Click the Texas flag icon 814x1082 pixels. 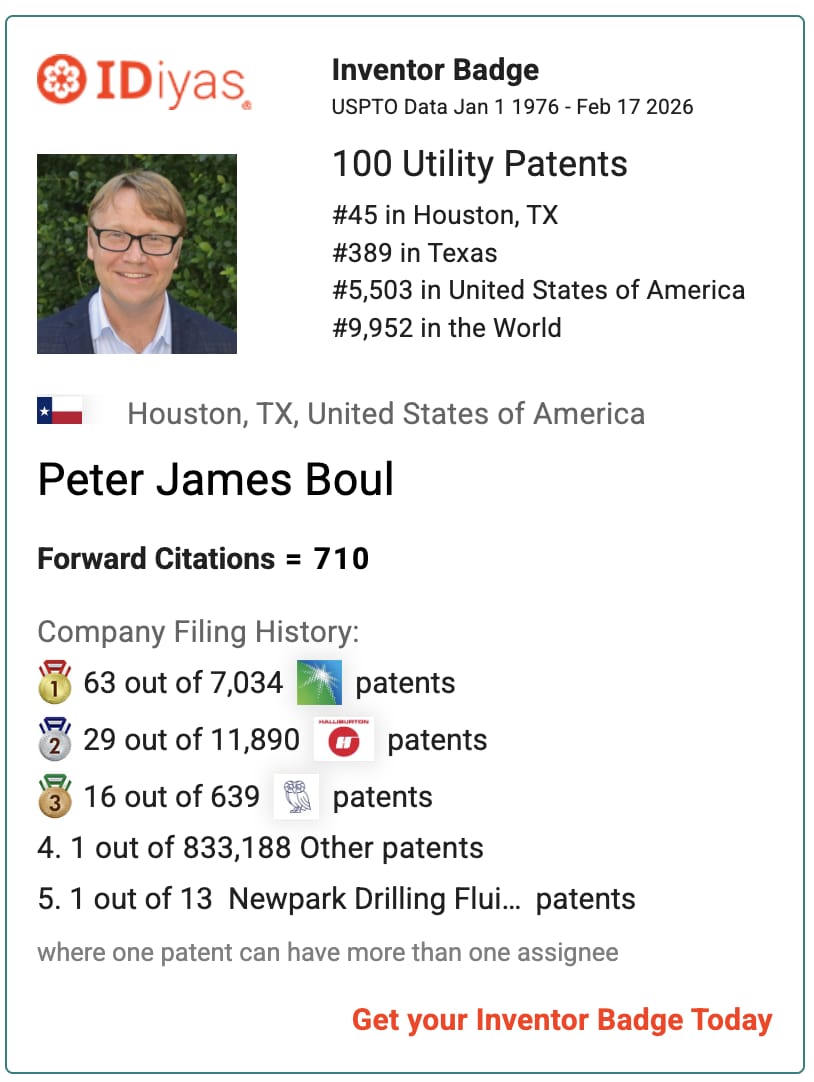point(59,411)
